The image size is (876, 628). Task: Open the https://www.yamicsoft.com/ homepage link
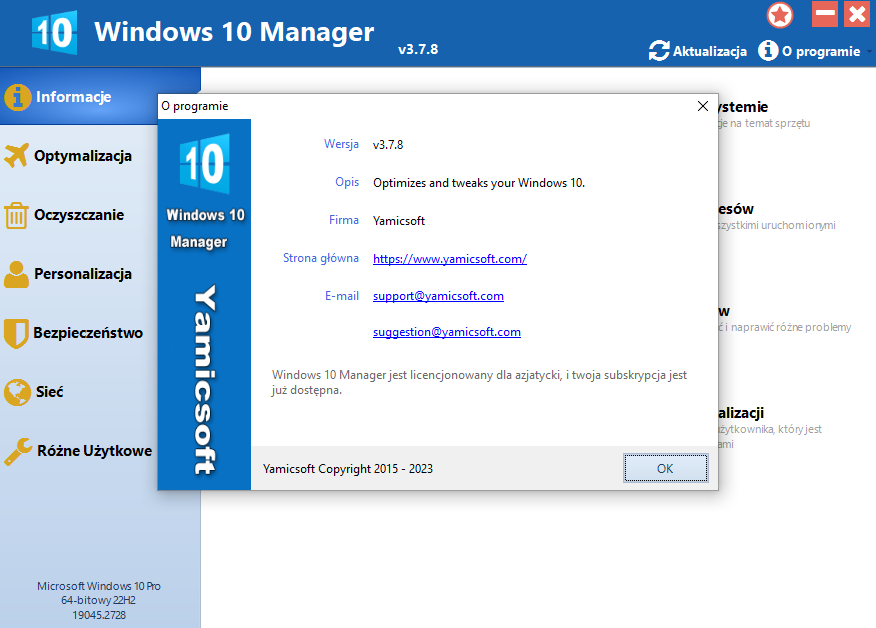click(450, 259)
